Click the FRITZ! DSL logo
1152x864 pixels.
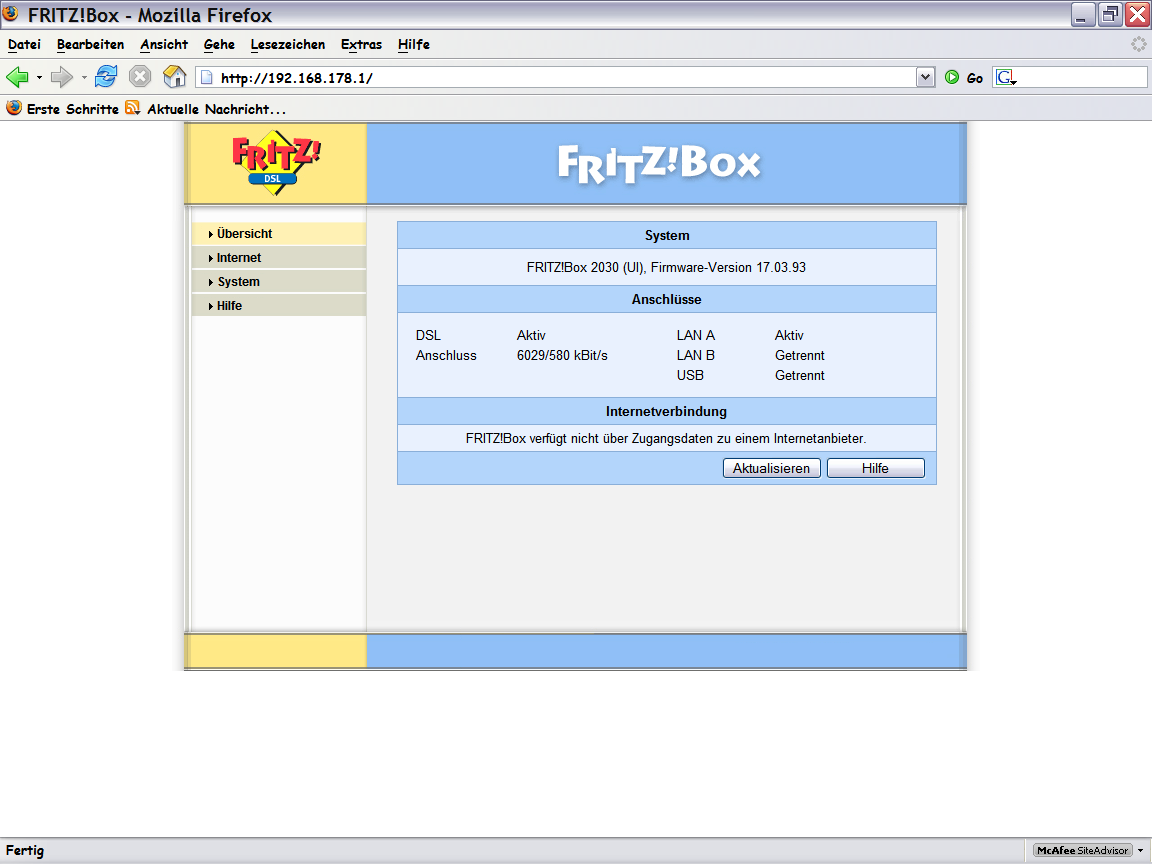point(276,162)
